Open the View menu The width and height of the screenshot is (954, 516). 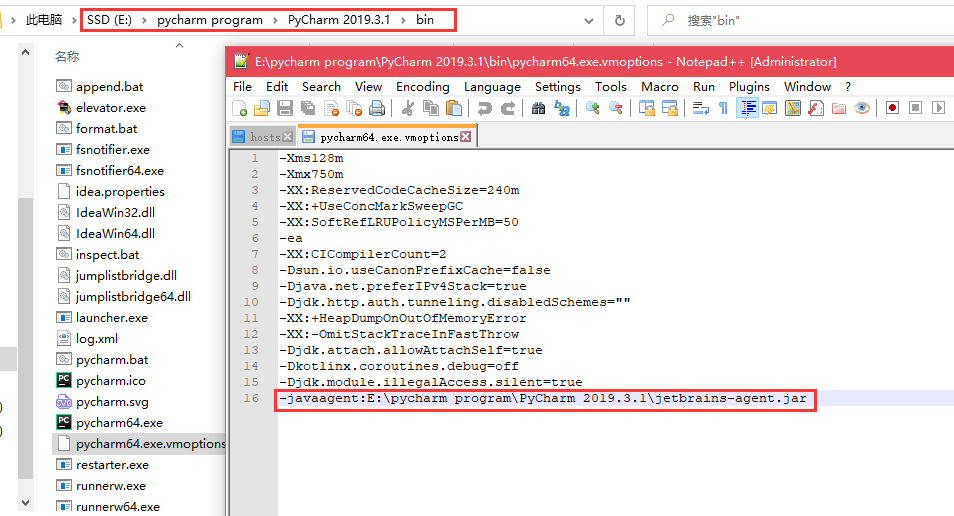pyautogui.click(x=369, y=86)
